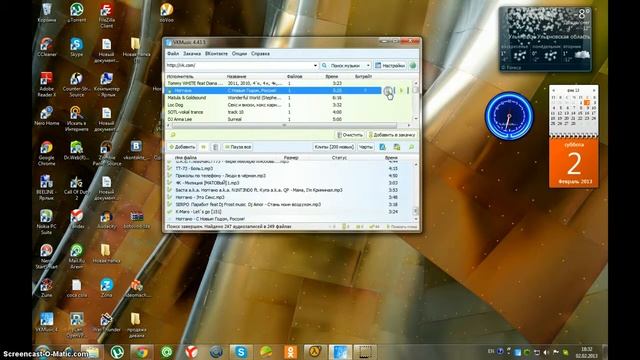Click the Очистить button
Viewport: 640px width, 360px height.
click(x=350, y=135)
